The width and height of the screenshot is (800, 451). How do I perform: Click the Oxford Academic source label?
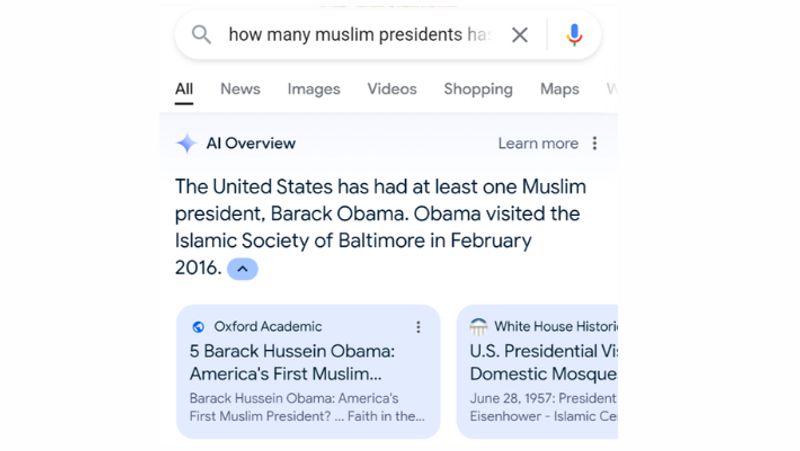click(x=268, y=326)
